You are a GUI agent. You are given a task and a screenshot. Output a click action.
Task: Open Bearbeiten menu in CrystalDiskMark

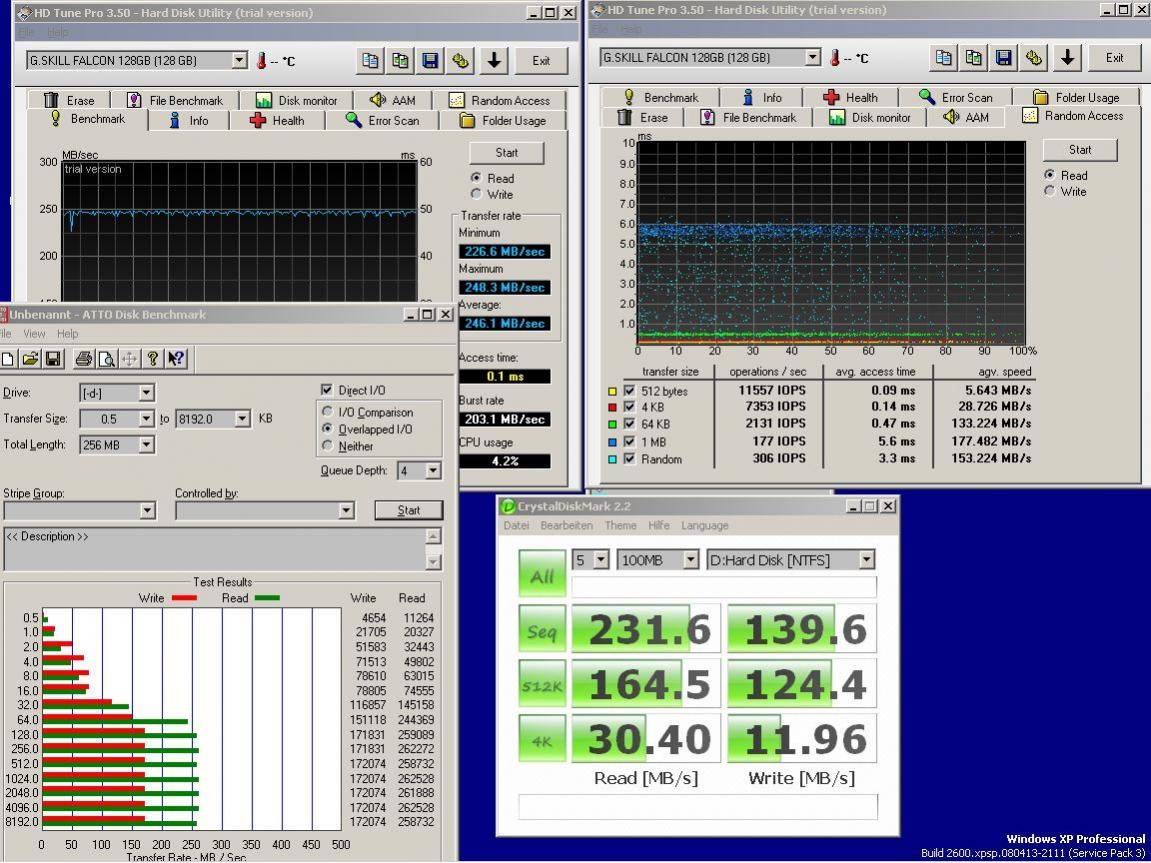point(567,525)
